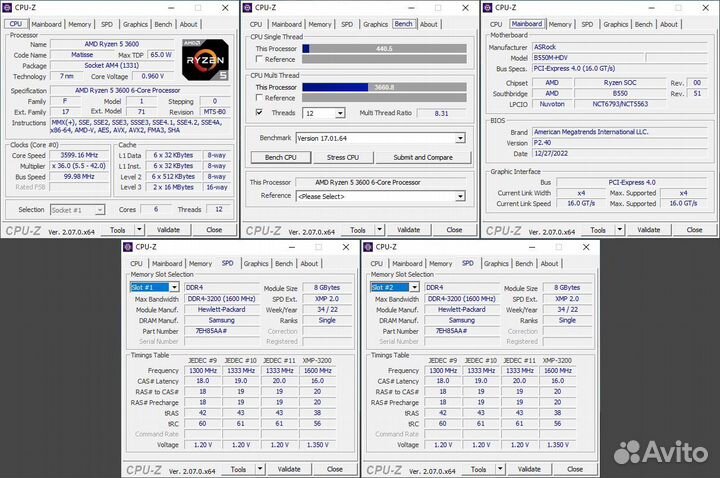Click the Close button in the Slot #1 SPD window
The image size is (720, 478).
pyautogui.click(x=334, y=469)
